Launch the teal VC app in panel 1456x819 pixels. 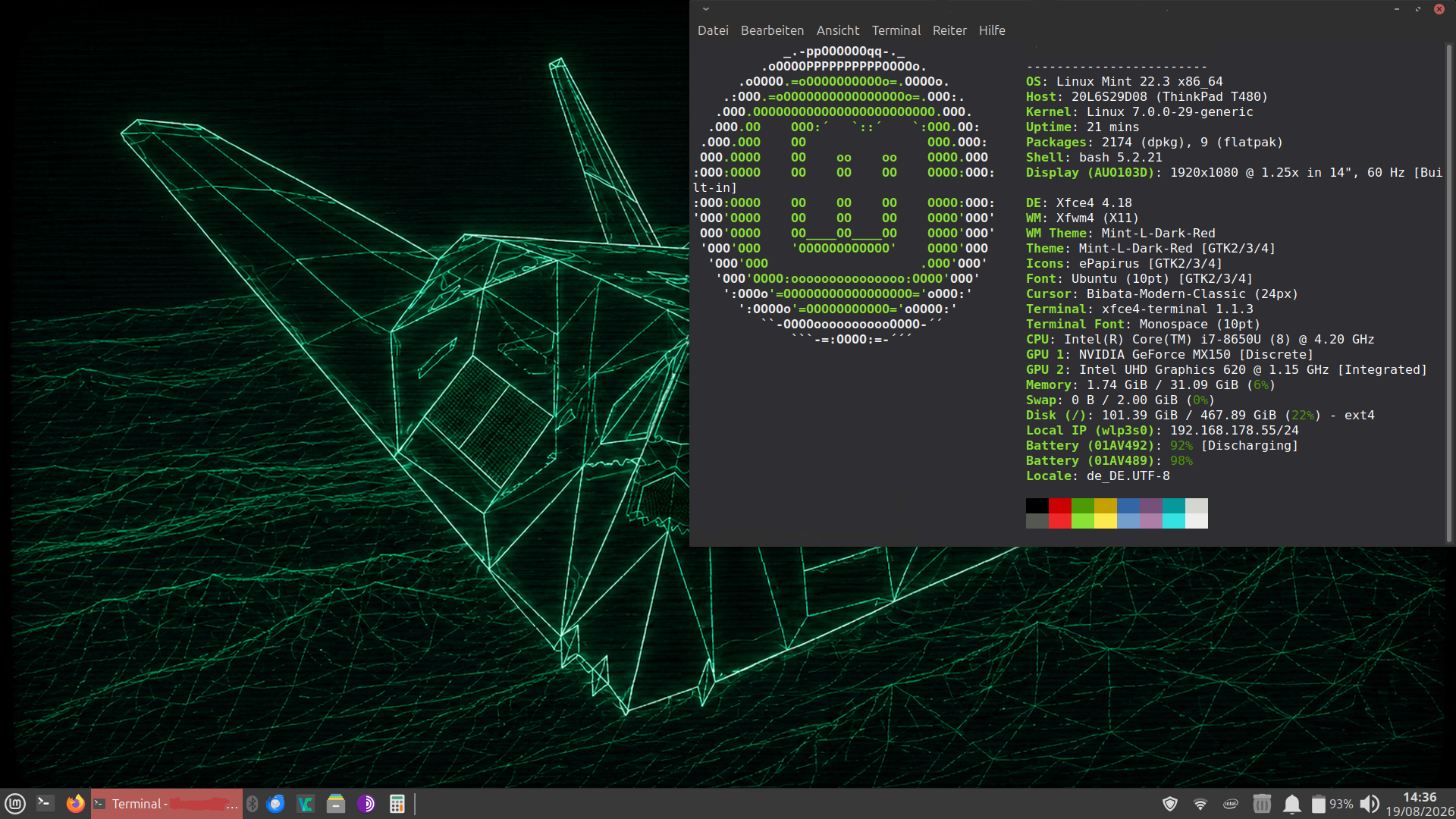[x=306, y=804]
